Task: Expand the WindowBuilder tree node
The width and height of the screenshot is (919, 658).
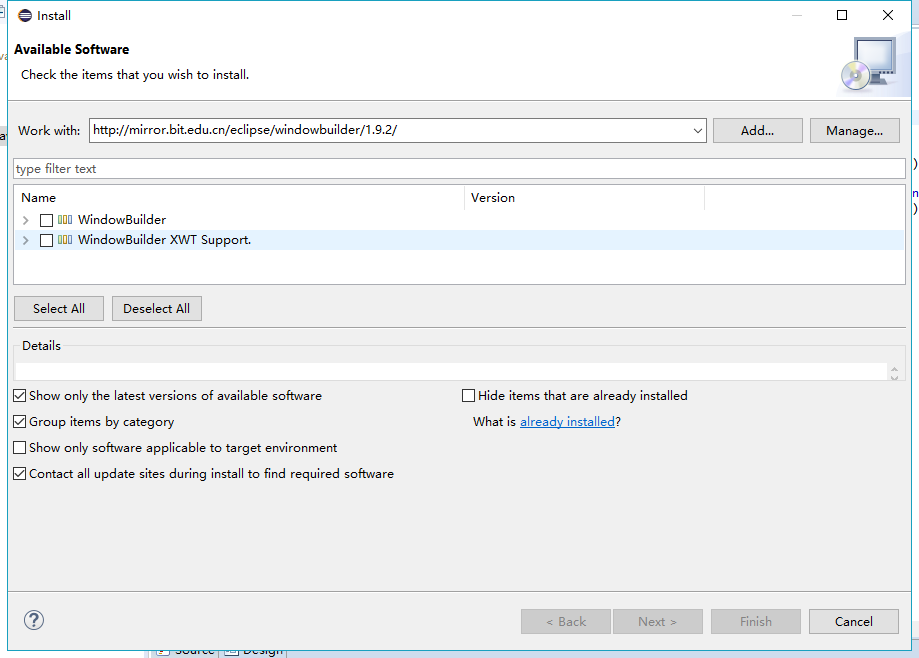Action: point(25,220)
